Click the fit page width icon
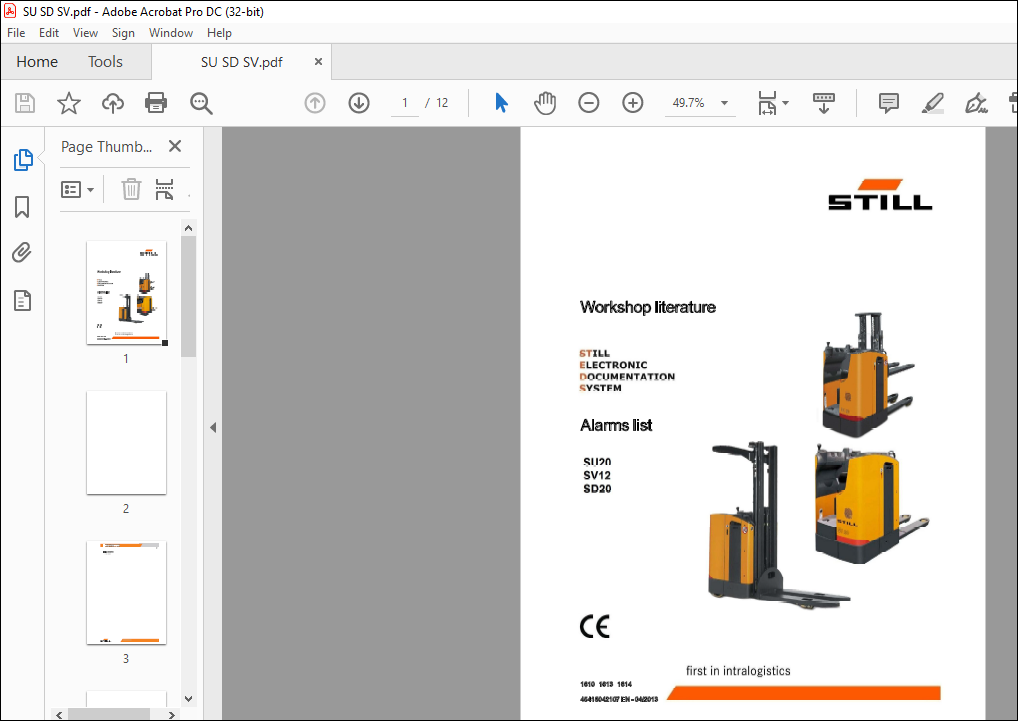 (x=767, y=103)
